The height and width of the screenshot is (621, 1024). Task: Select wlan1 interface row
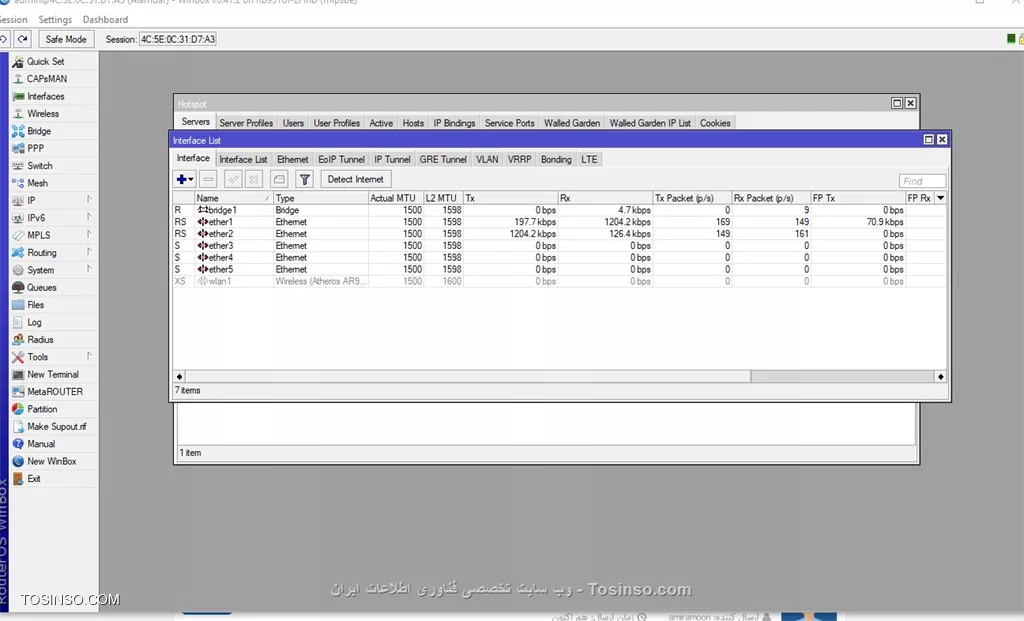coord(559,281)
